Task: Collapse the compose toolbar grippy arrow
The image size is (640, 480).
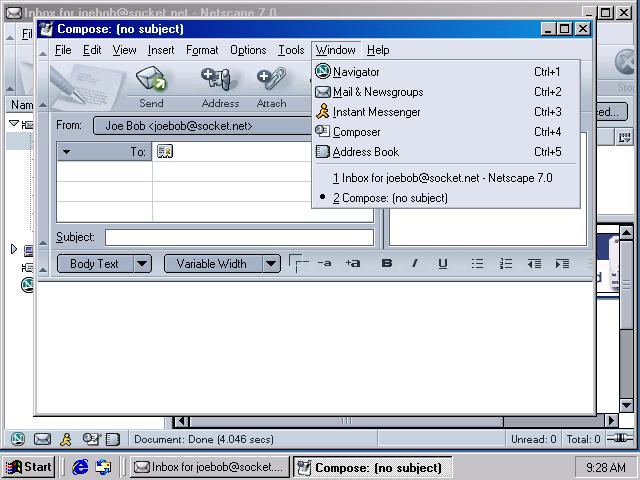Action: click(x=43, y=105)
